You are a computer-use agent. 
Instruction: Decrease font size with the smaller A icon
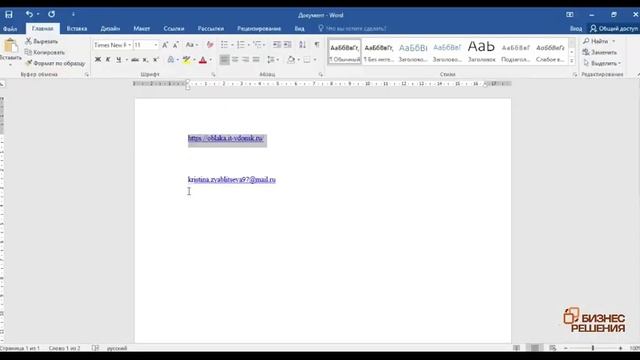(x=176, y=45)
